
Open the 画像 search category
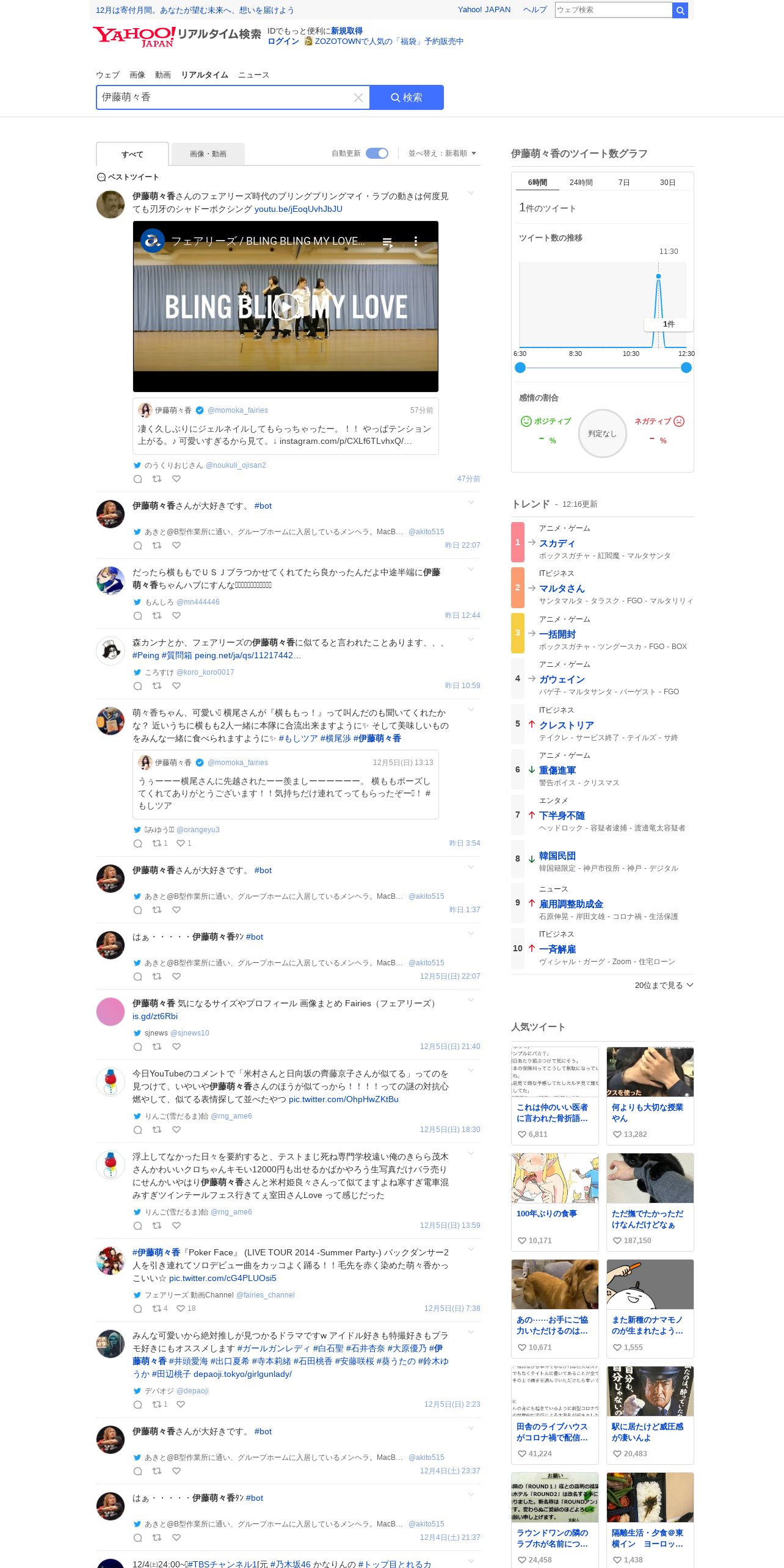coord(137,75)
